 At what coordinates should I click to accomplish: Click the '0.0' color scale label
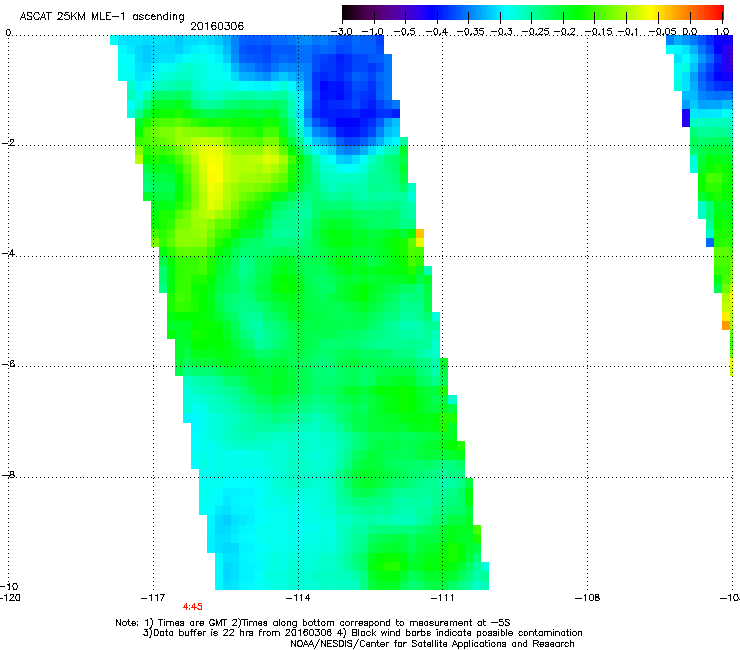click(x=690, y=32)
